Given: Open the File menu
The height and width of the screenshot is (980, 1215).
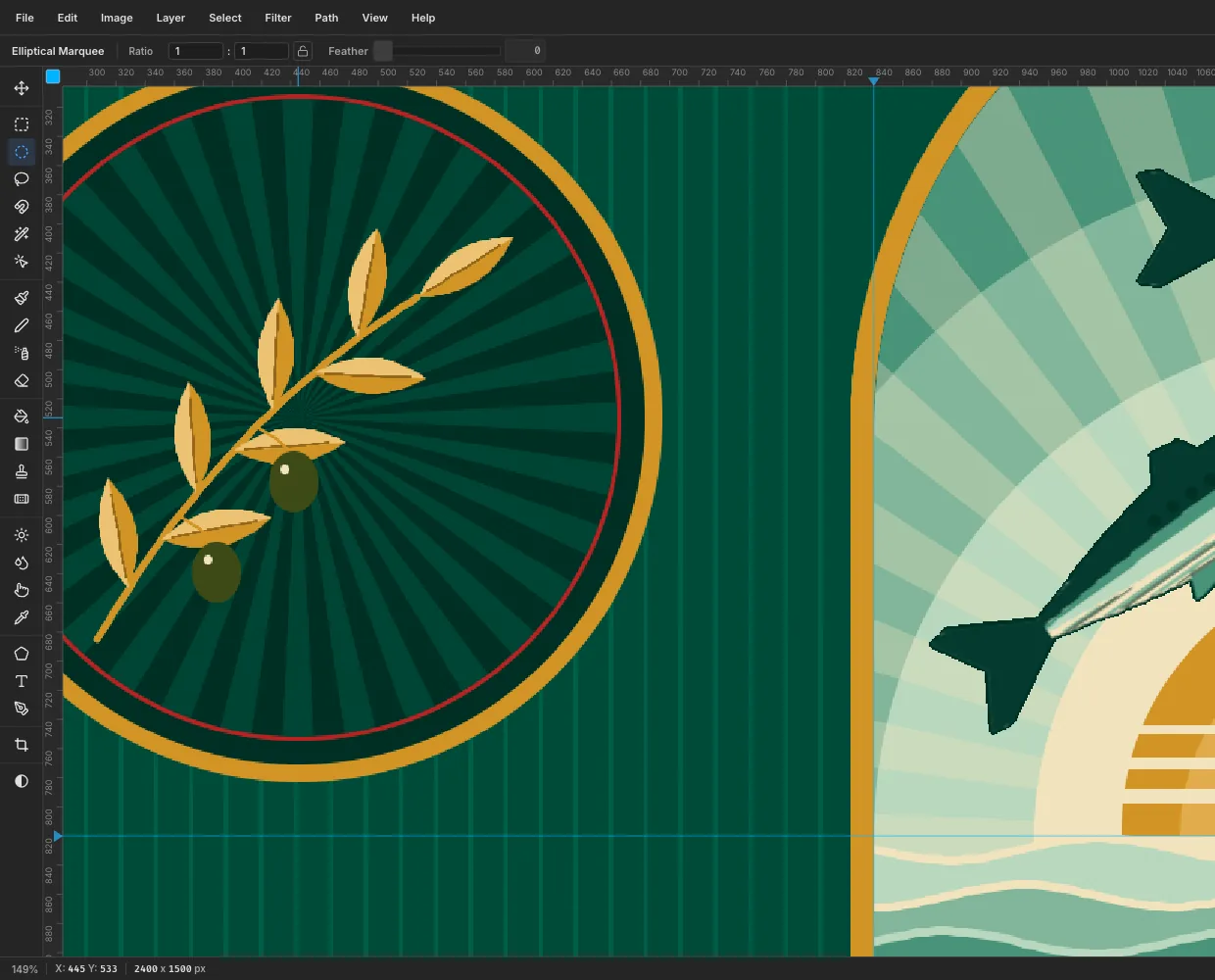Looking at the screenshot, I should 24,18.
